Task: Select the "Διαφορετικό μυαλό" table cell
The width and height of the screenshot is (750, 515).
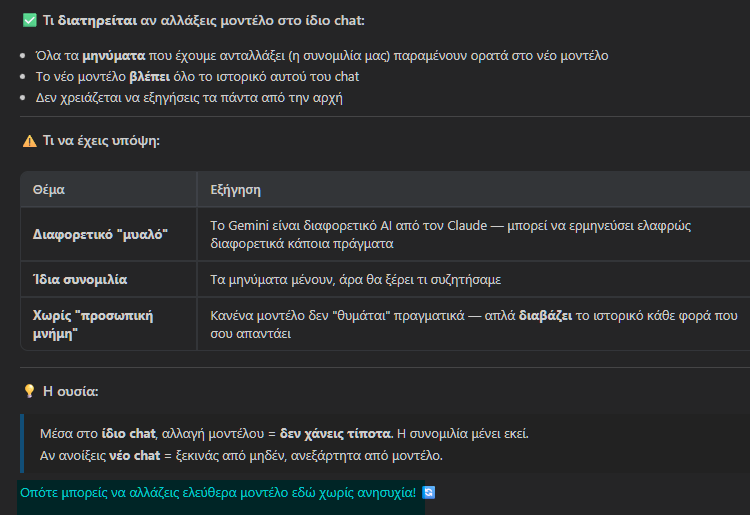Action: point(100,233)
